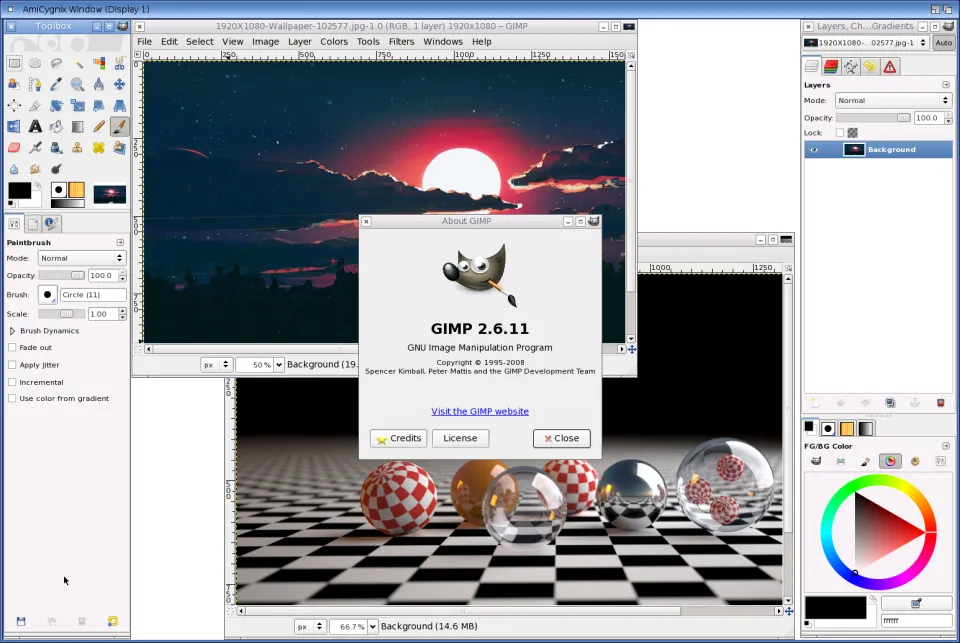The width and height of the screenshot is (960, 643).
Task: Open the Filters menu
Action: [x=401, y=42]
